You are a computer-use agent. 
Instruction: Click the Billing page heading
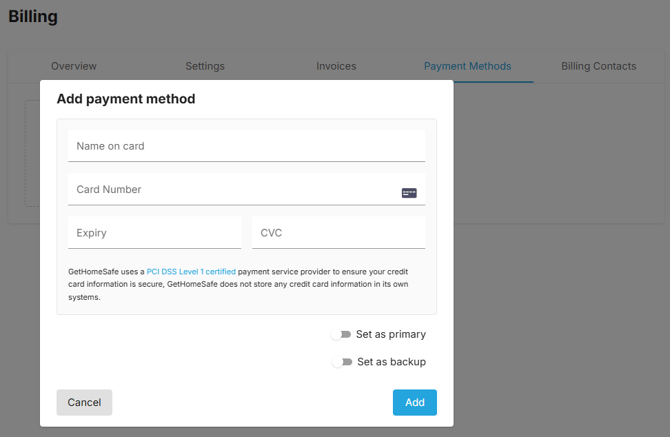click(x=33, y=17)
